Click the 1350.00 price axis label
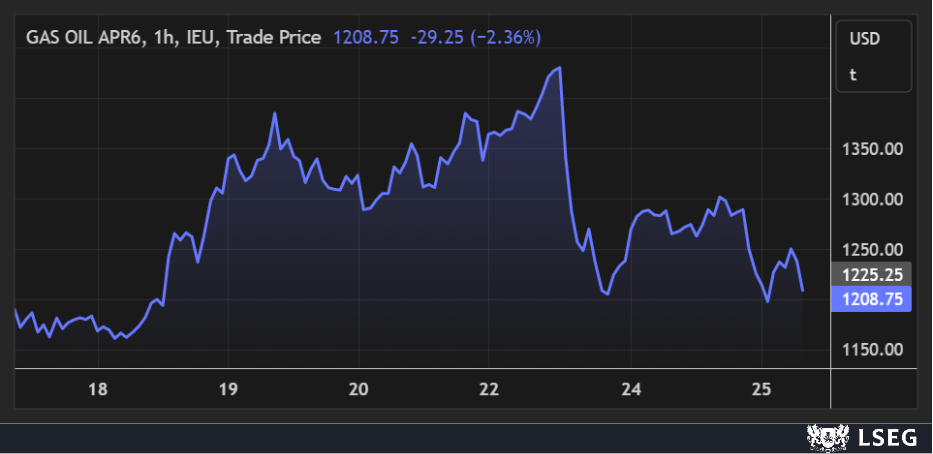Viewport: 933px width, 454px height. pos(872,149)
